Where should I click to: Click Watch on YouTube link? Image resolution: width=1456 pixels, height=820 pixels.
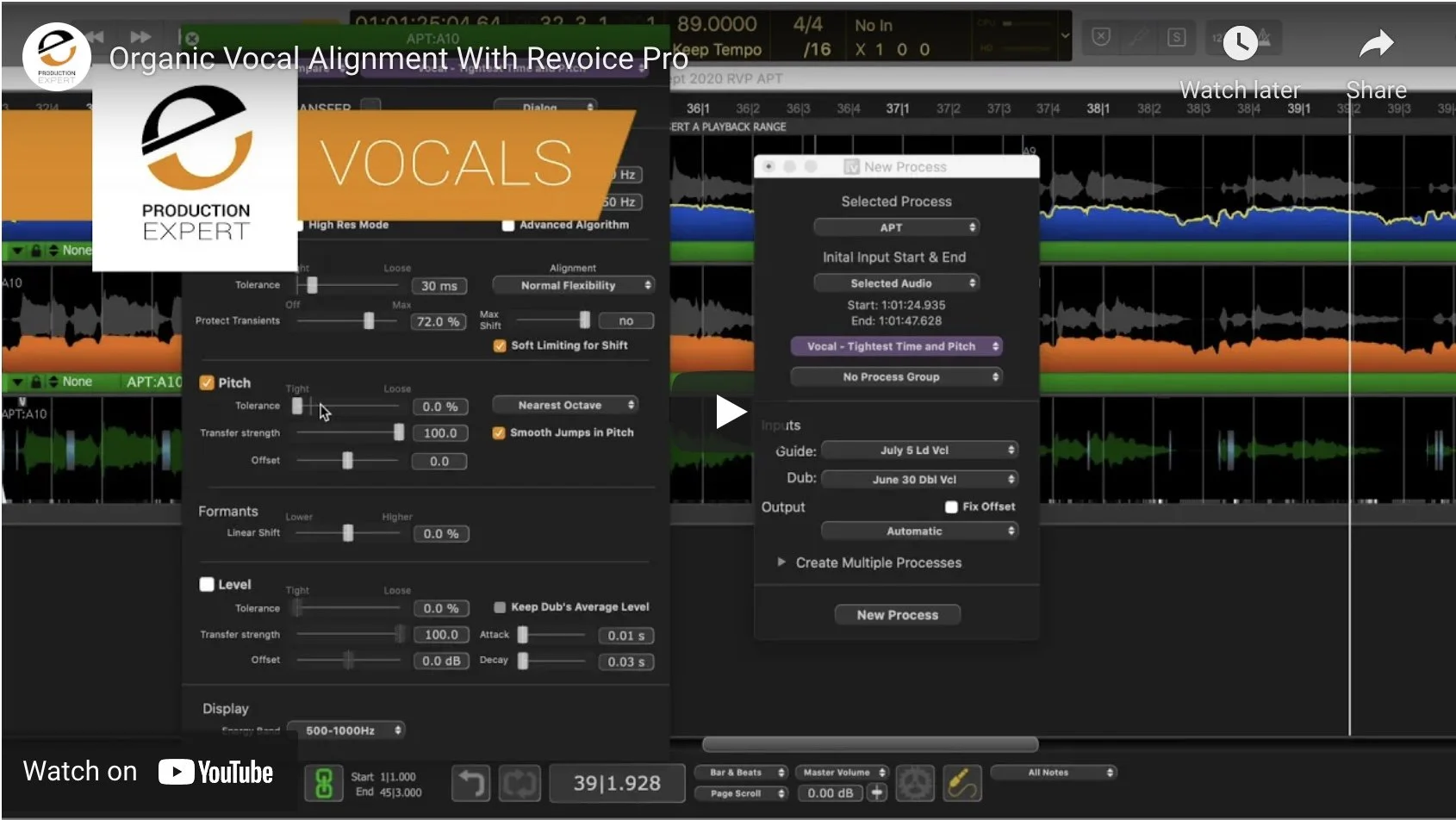click(x=148, y=771)
